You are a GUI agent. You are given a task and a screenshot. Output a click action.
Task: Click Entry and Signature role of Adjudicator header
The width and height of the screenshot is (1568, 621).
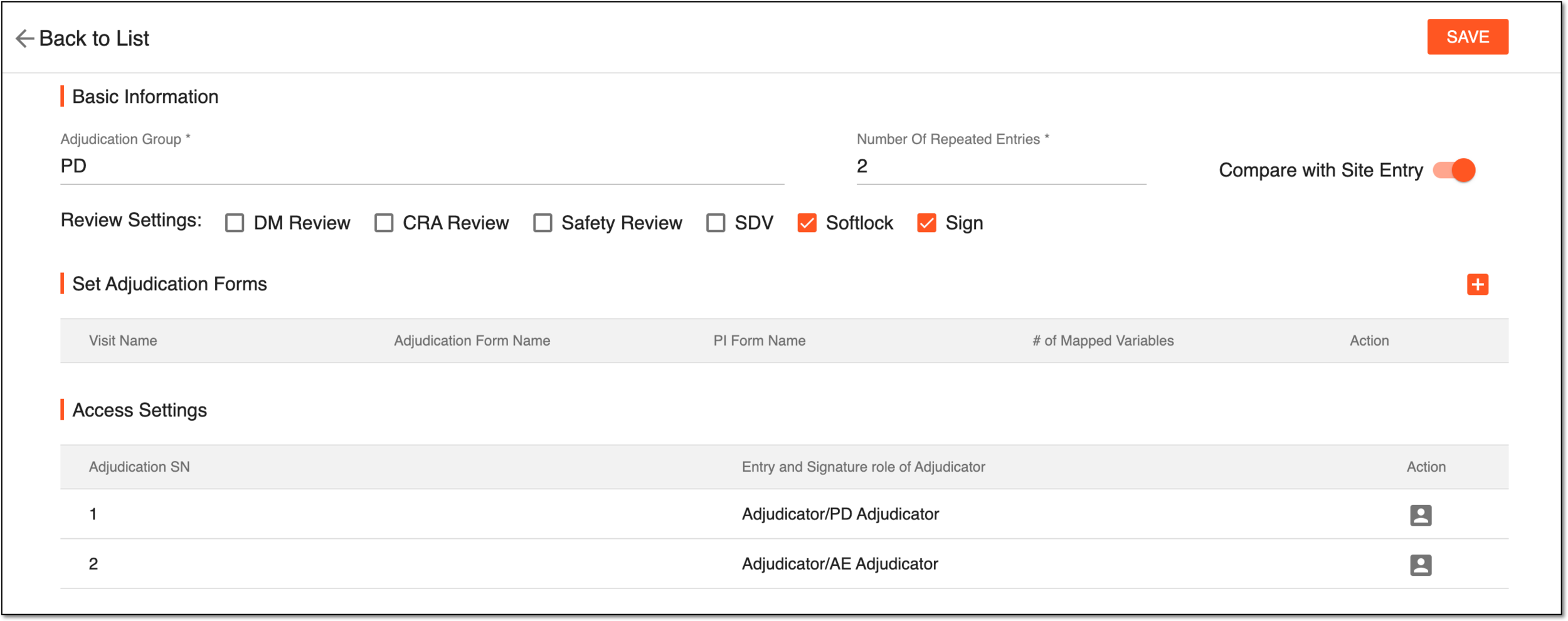pyautogui.click(x=863, y=467)
